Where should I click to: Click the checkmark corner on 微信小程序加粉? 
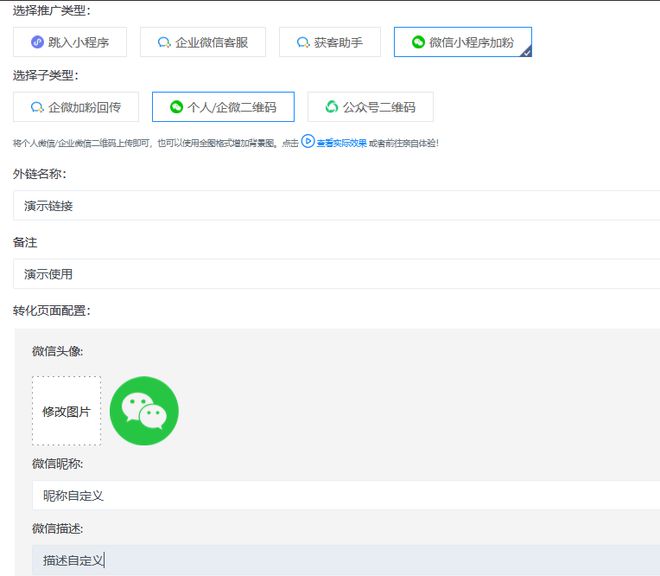point(525,50)
